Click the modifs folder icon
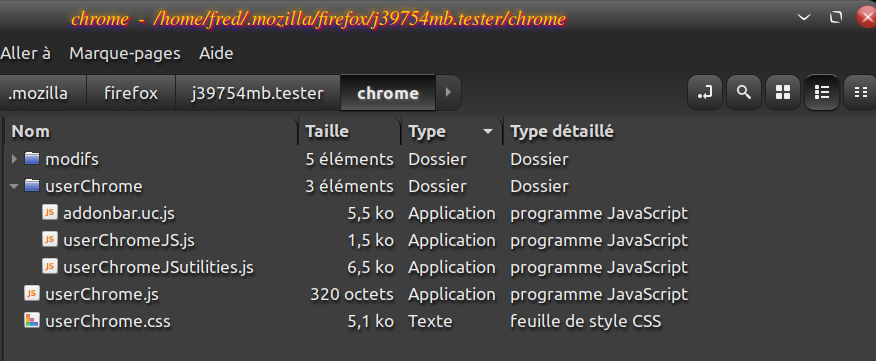The height and width of the screenshot is (361, 876). (x=32, y=159)
